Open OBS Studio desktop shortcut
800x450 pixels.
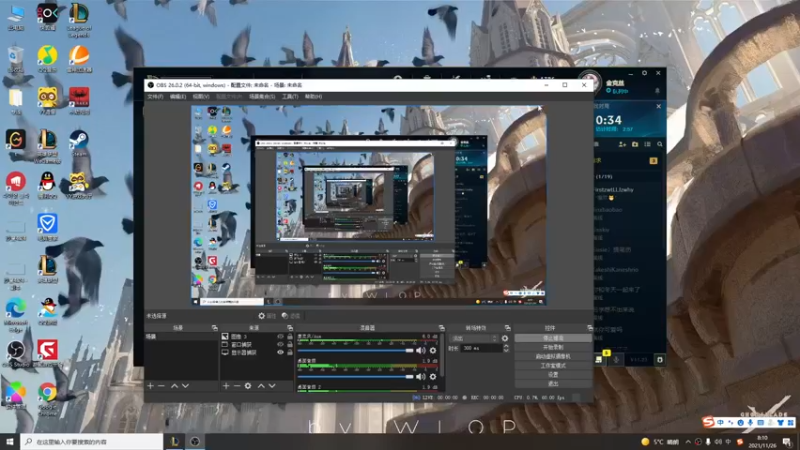pyautogui.click(x=16, y=354)
